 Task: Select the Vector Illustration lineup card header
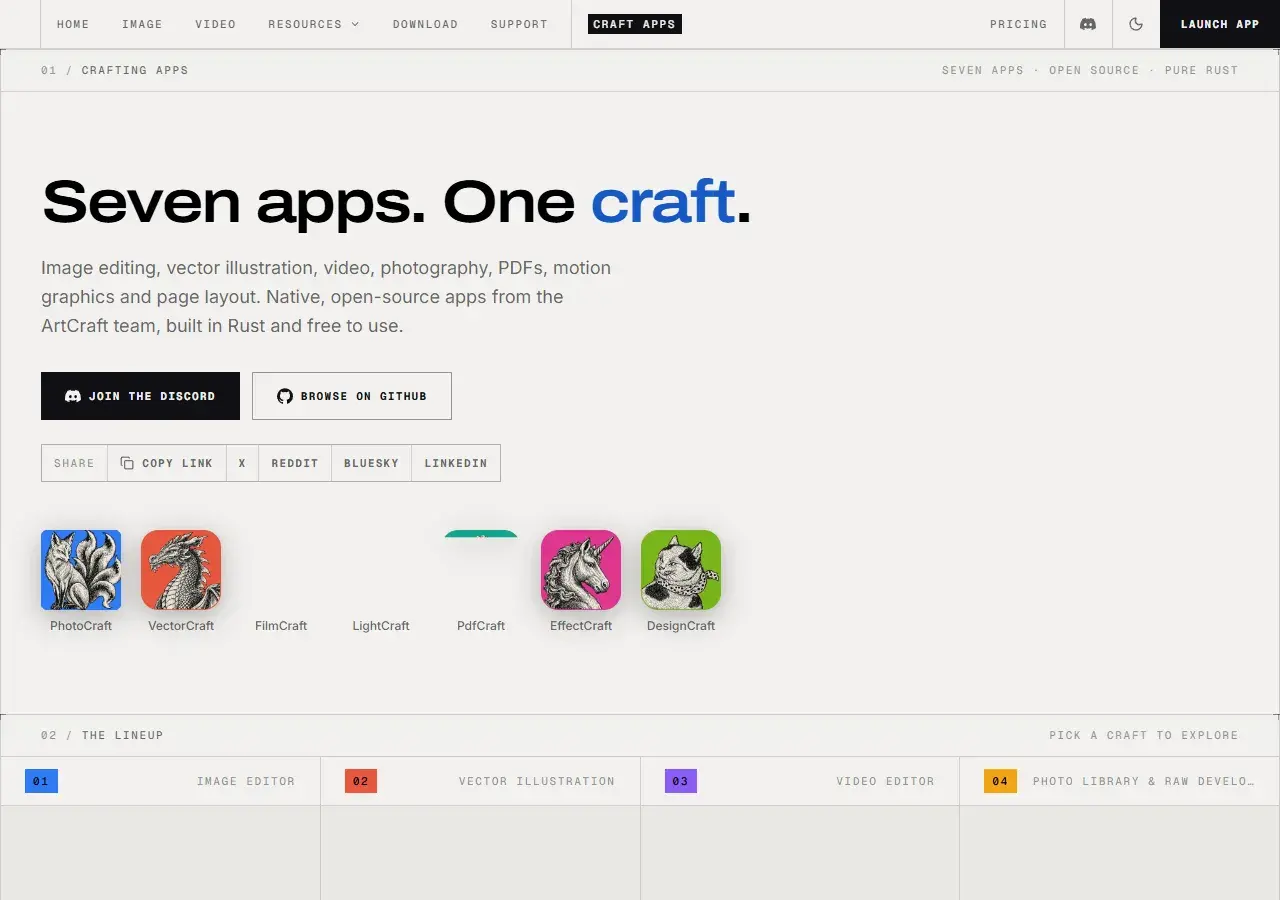tap(480, 781)
